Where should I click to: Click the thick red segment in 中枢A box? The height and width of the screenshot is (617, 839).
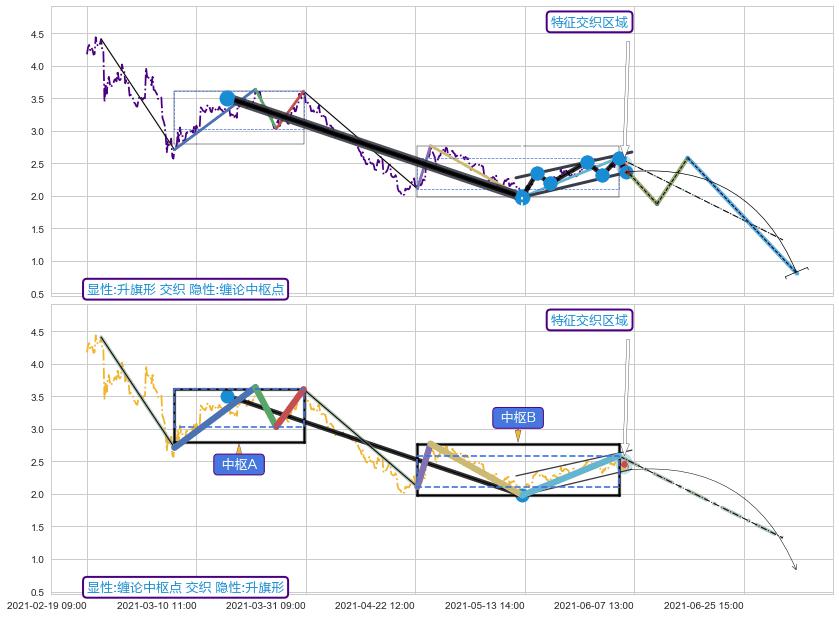pyautogui.click(x=290, y=408)
